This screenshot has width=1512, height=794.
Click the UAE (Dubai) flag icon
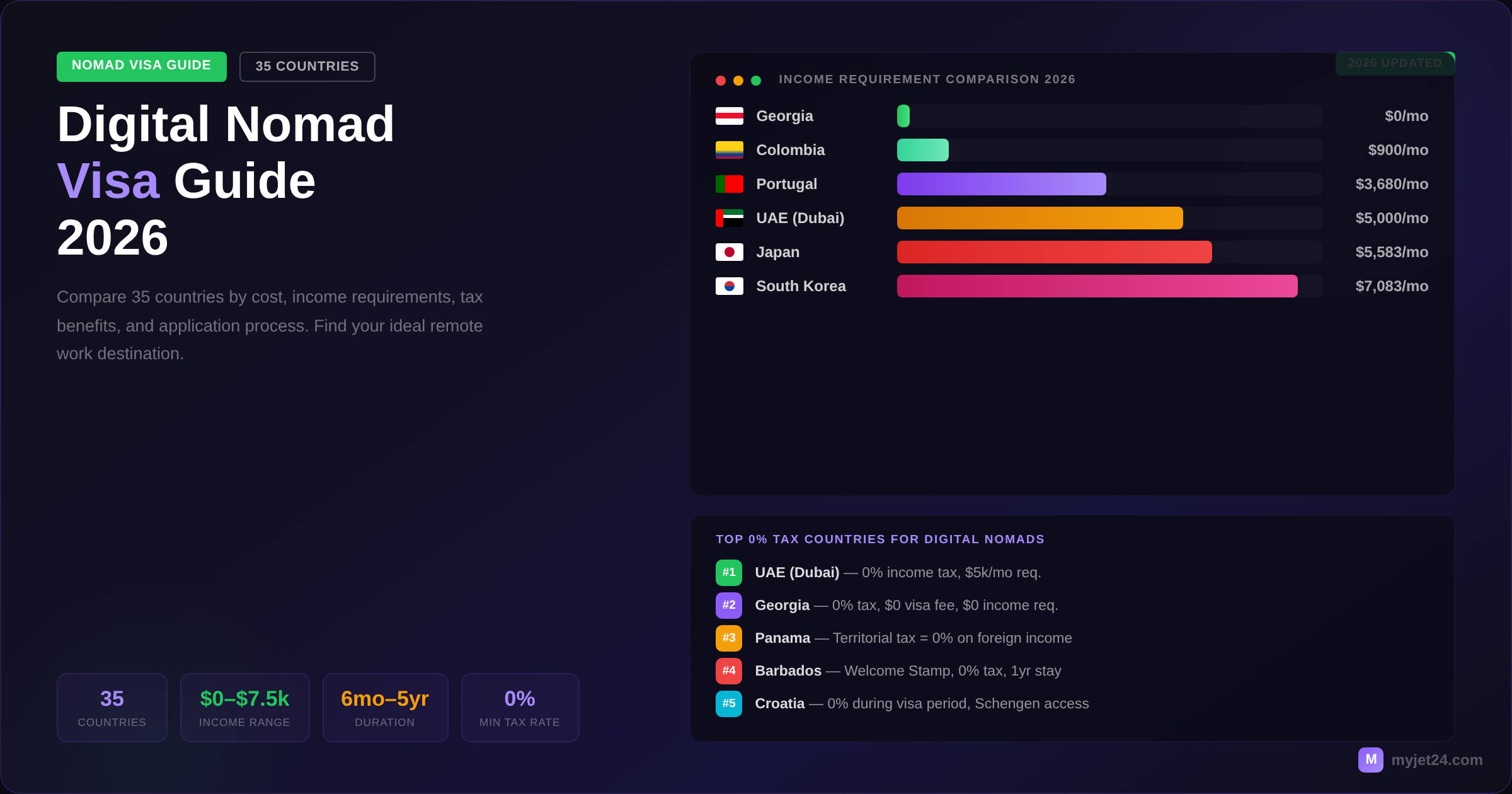[730, 218]
